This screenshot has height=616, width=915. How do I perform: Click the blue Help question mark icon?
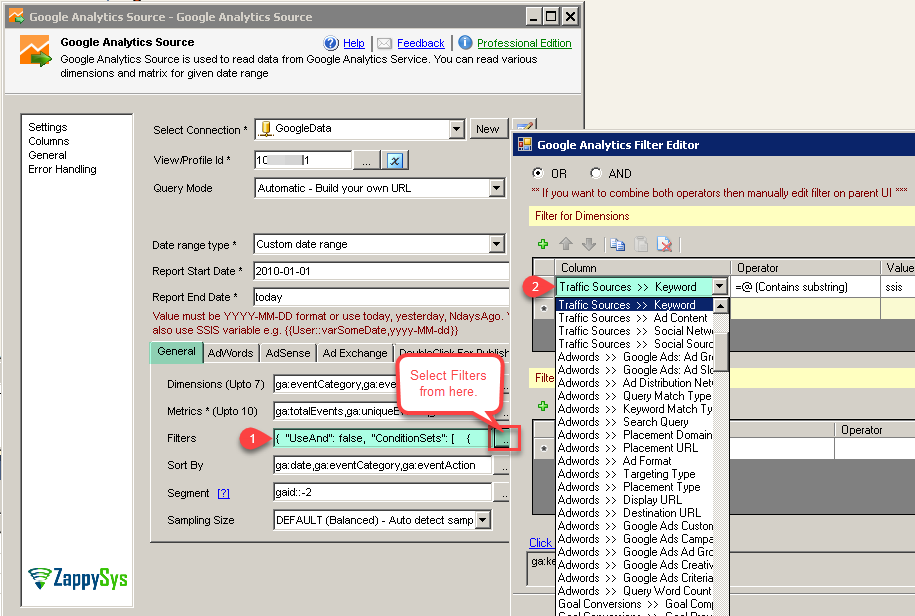[331, 43]
